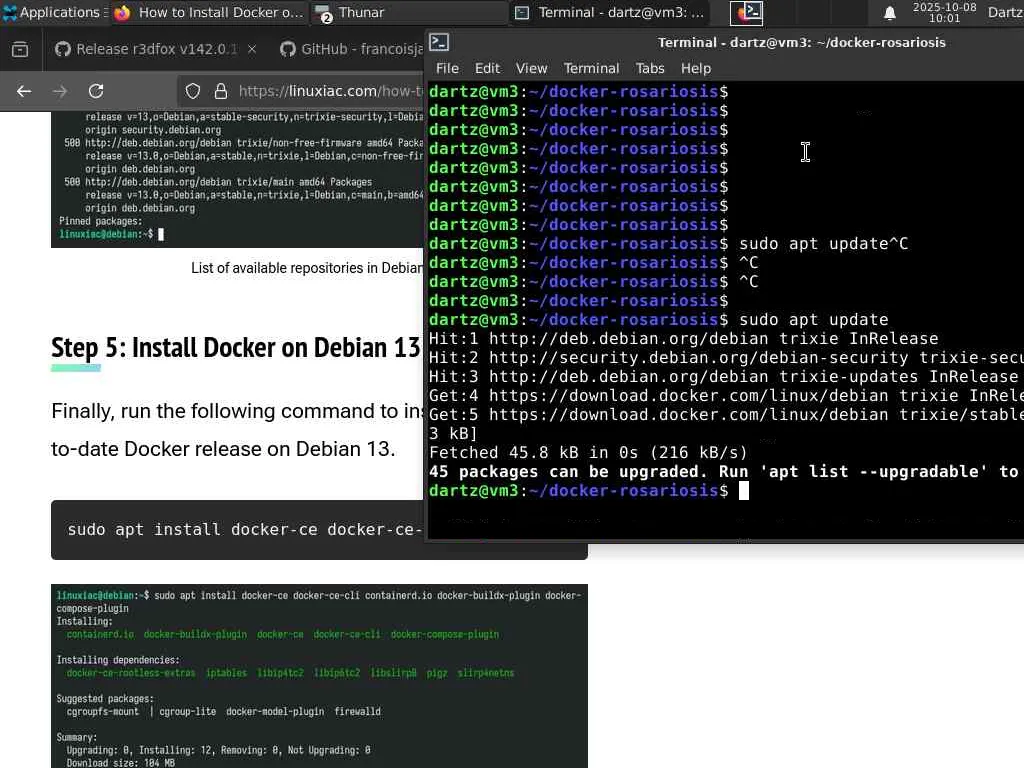Image resolution: width=1024 pixels, height=768 pixels.
Task: Go forward in Firefox
Action: coord(60,91)
